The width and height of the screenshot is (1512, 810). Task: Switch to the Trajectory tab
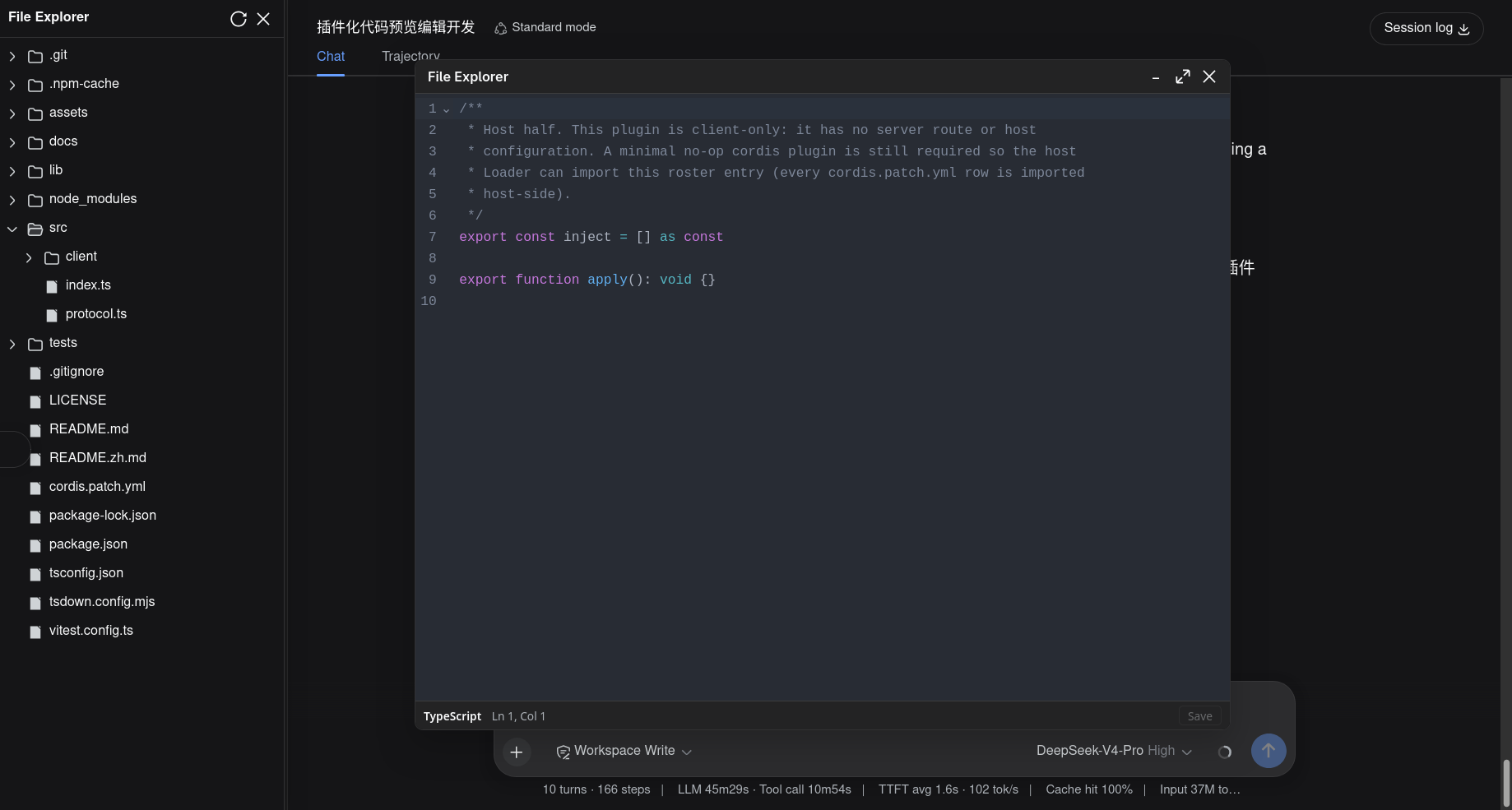pos(410,56)
